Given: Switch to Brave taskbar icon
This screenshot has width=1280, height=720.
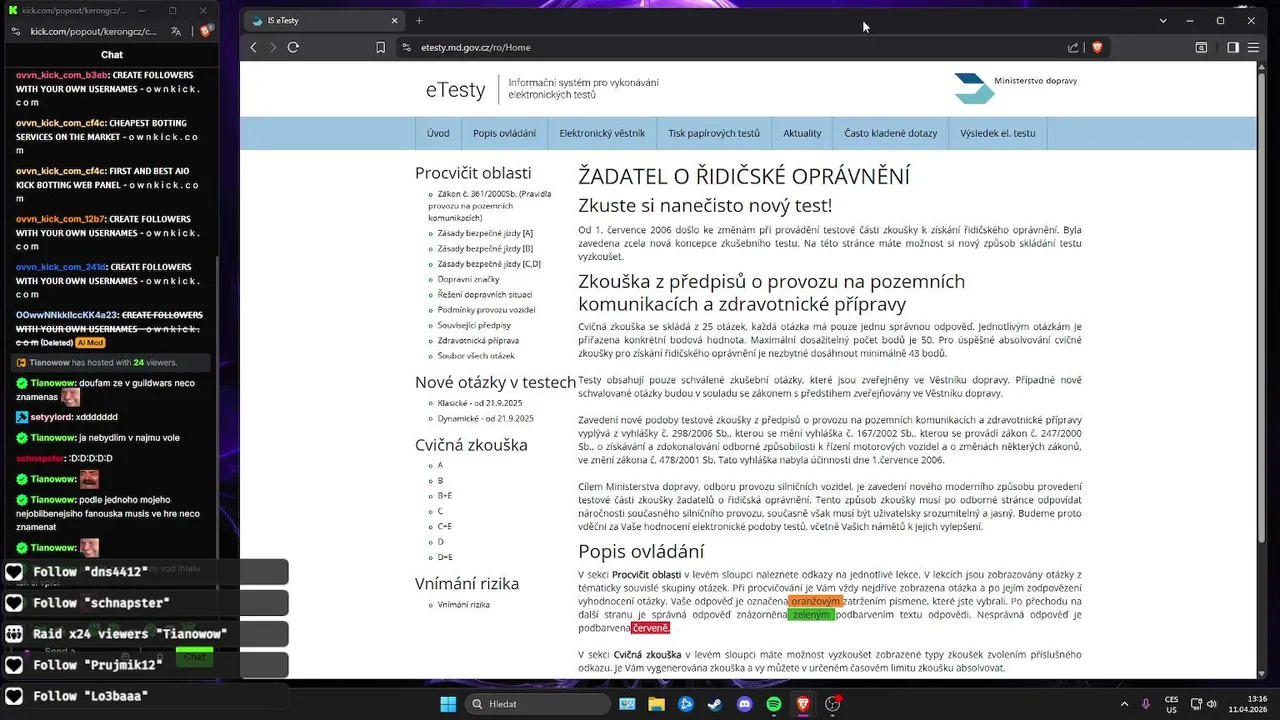Looking at the screenshot, I should 803,704.
